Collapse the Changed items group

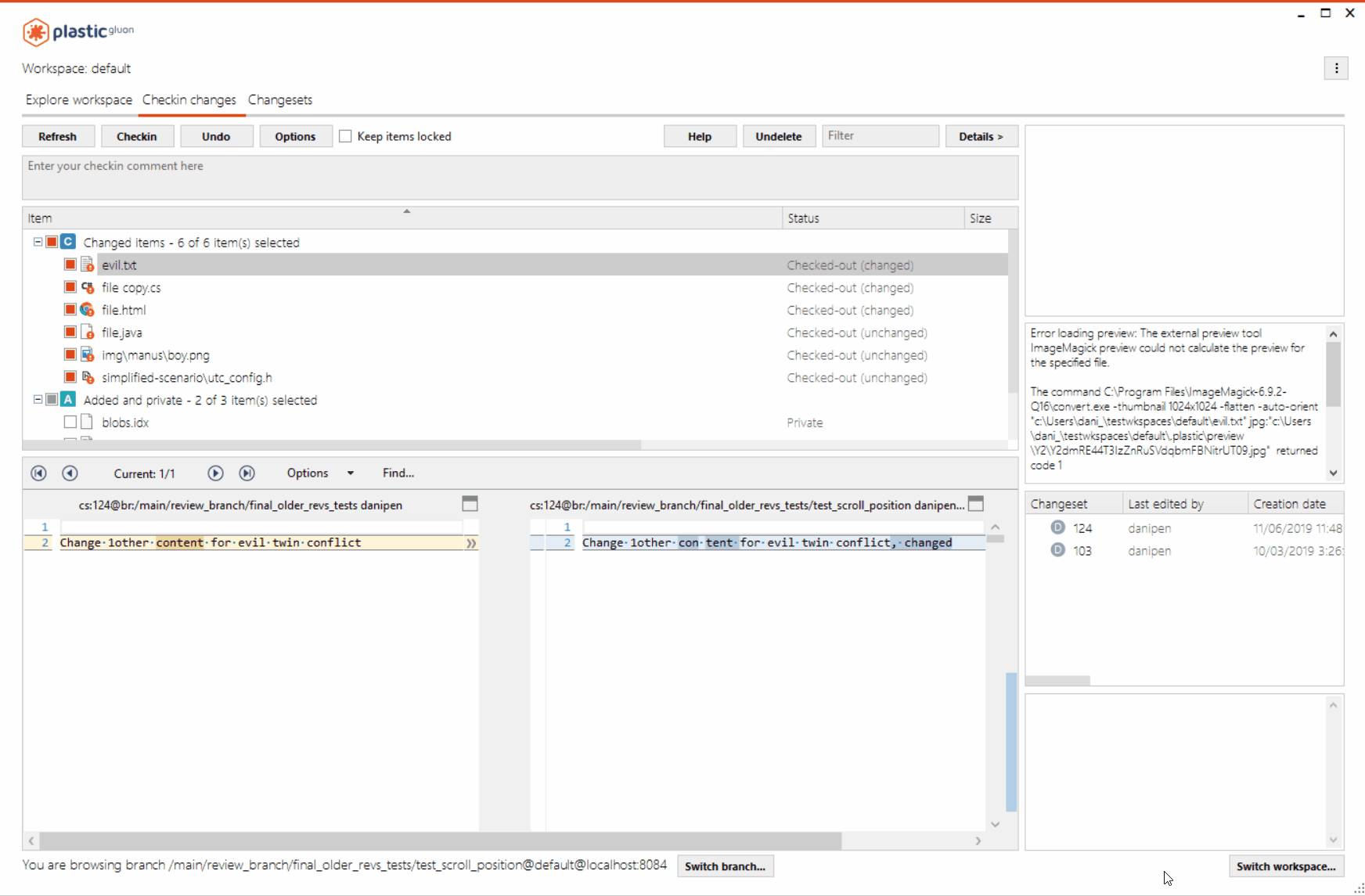pyautogui.click(x=37, y=242)
